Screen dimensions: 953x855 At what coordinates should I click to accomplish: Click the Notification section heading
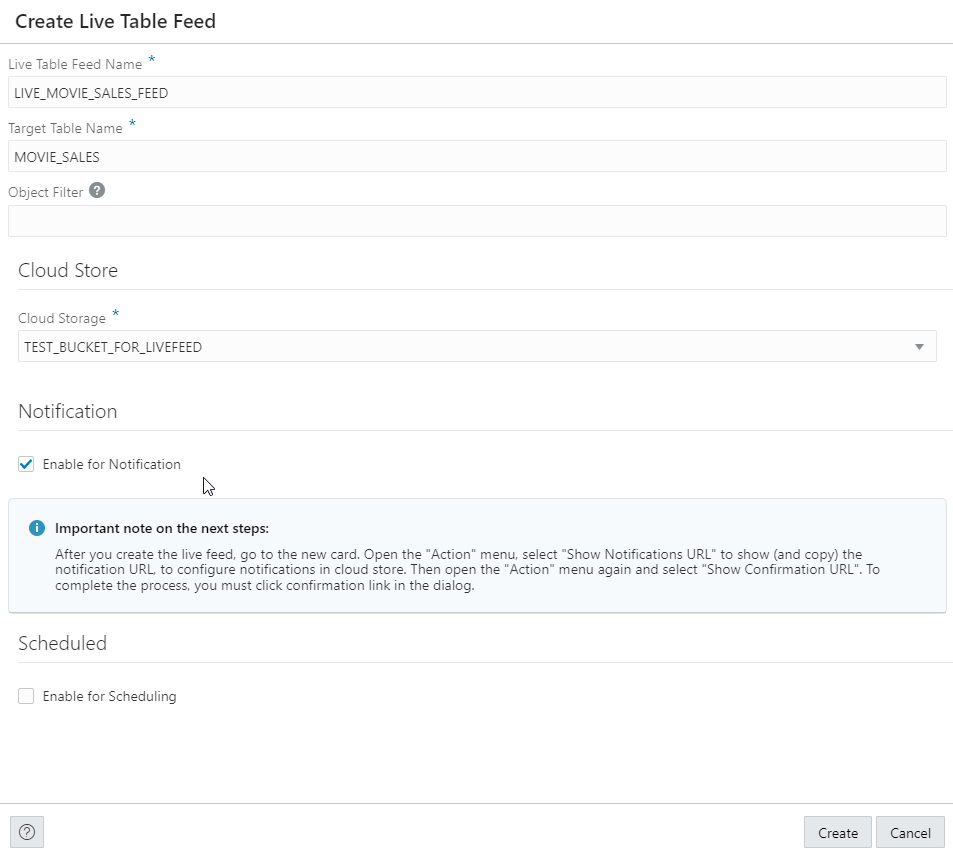click(x=68, y=411)
